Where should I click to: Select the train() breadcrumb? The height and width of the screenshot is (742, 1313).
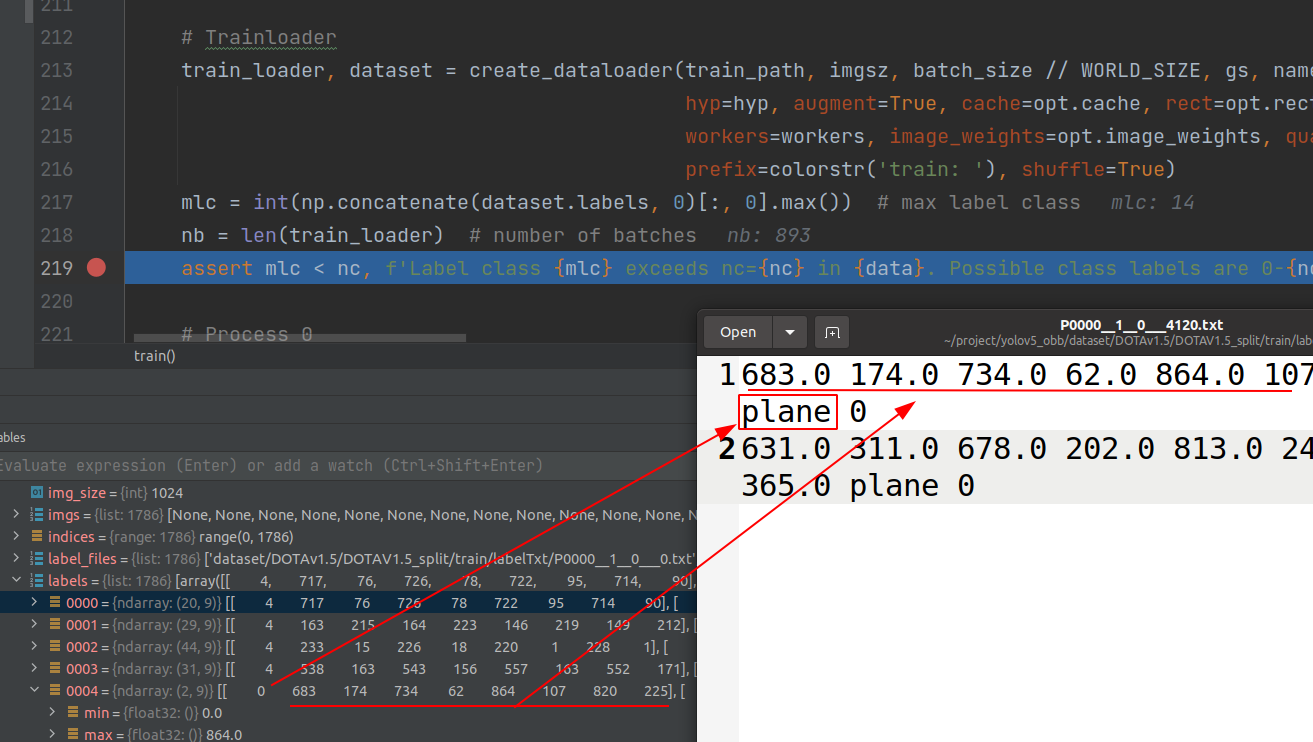click(x=154, y=355)
